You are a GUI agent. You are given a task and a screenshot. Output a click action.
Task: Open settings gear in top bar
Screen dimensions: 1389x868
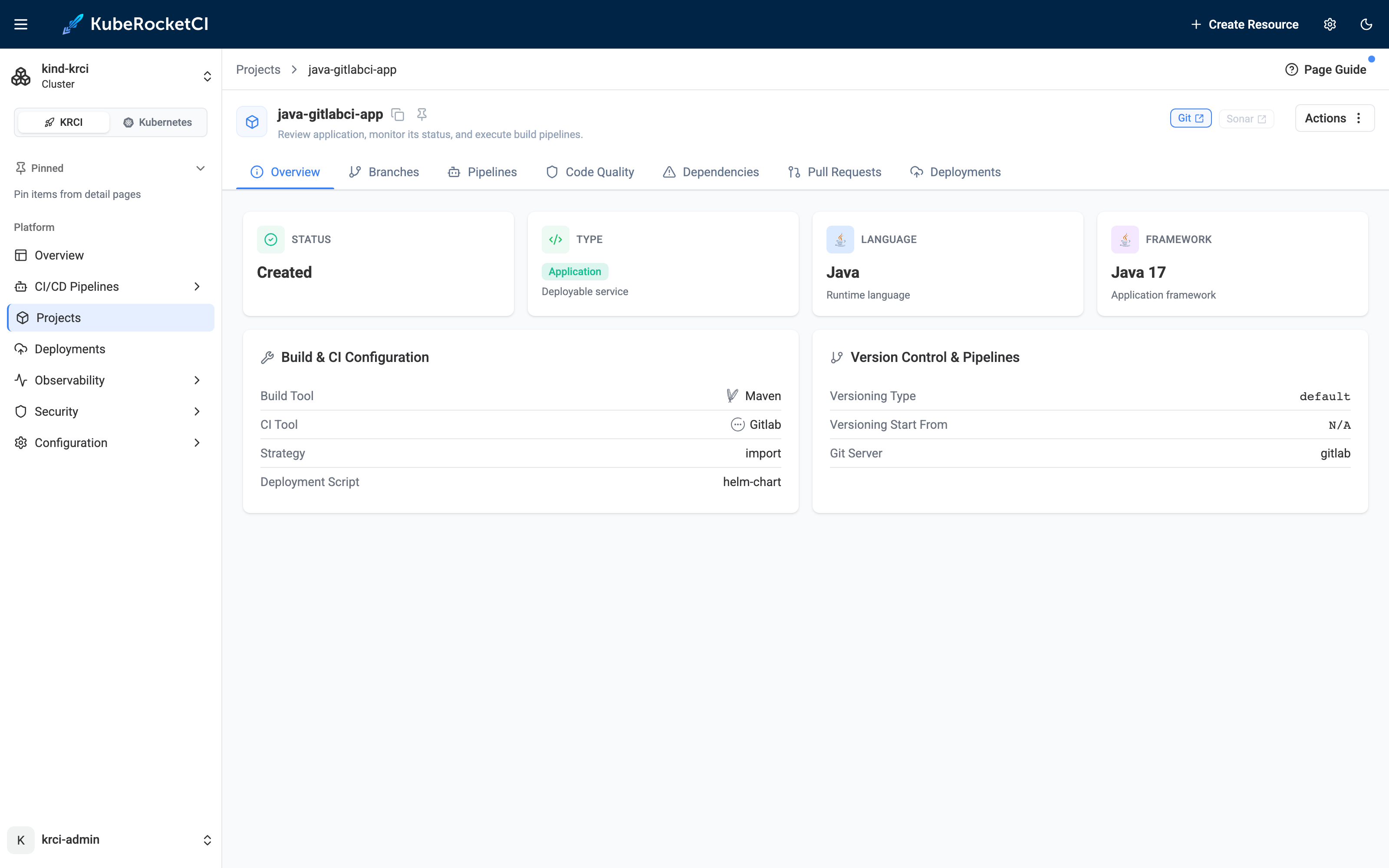(1330, 24)
